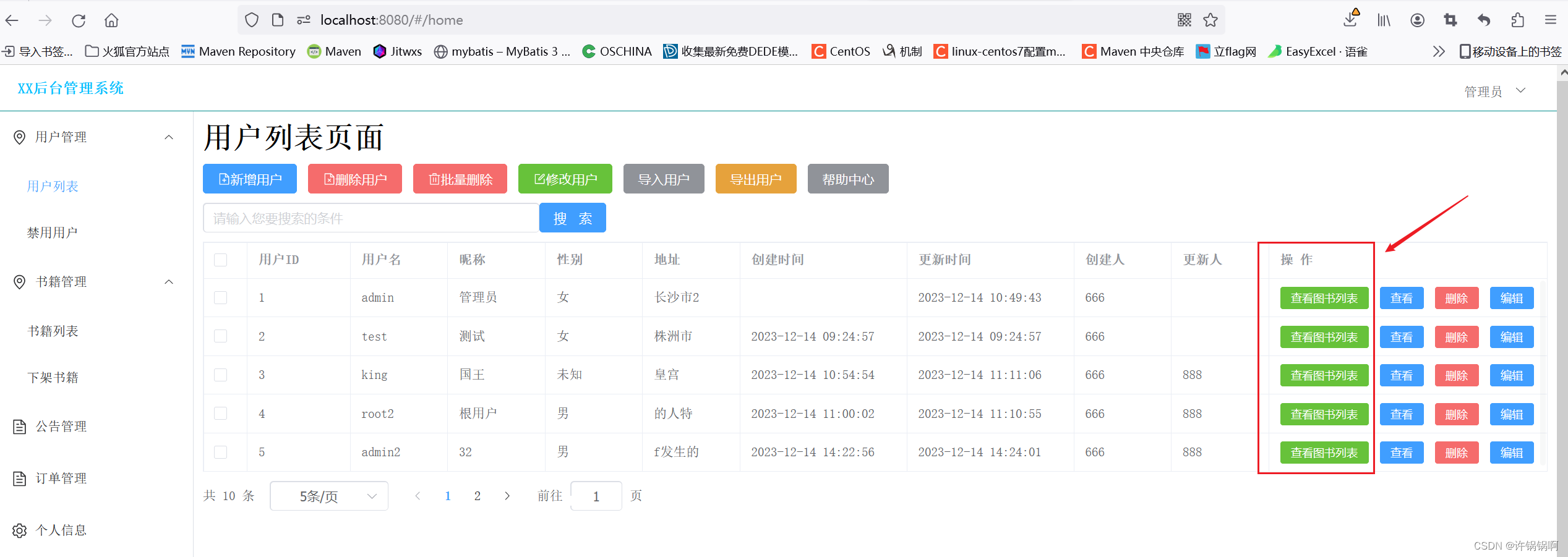Screen dimensions: 1568x557
Task: Select 书籍列表 in sidebar
Action: [53, 331]
